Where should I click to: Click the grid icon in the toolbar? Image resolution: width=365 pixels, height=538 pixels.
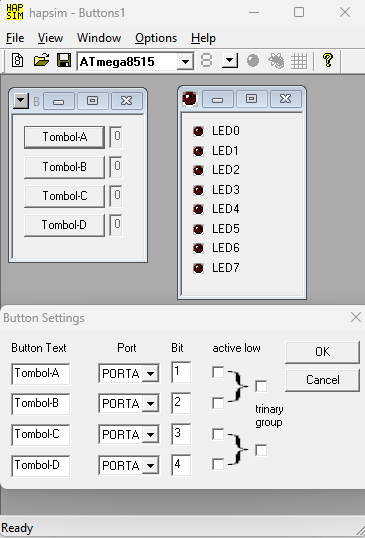tap(299, 61)
